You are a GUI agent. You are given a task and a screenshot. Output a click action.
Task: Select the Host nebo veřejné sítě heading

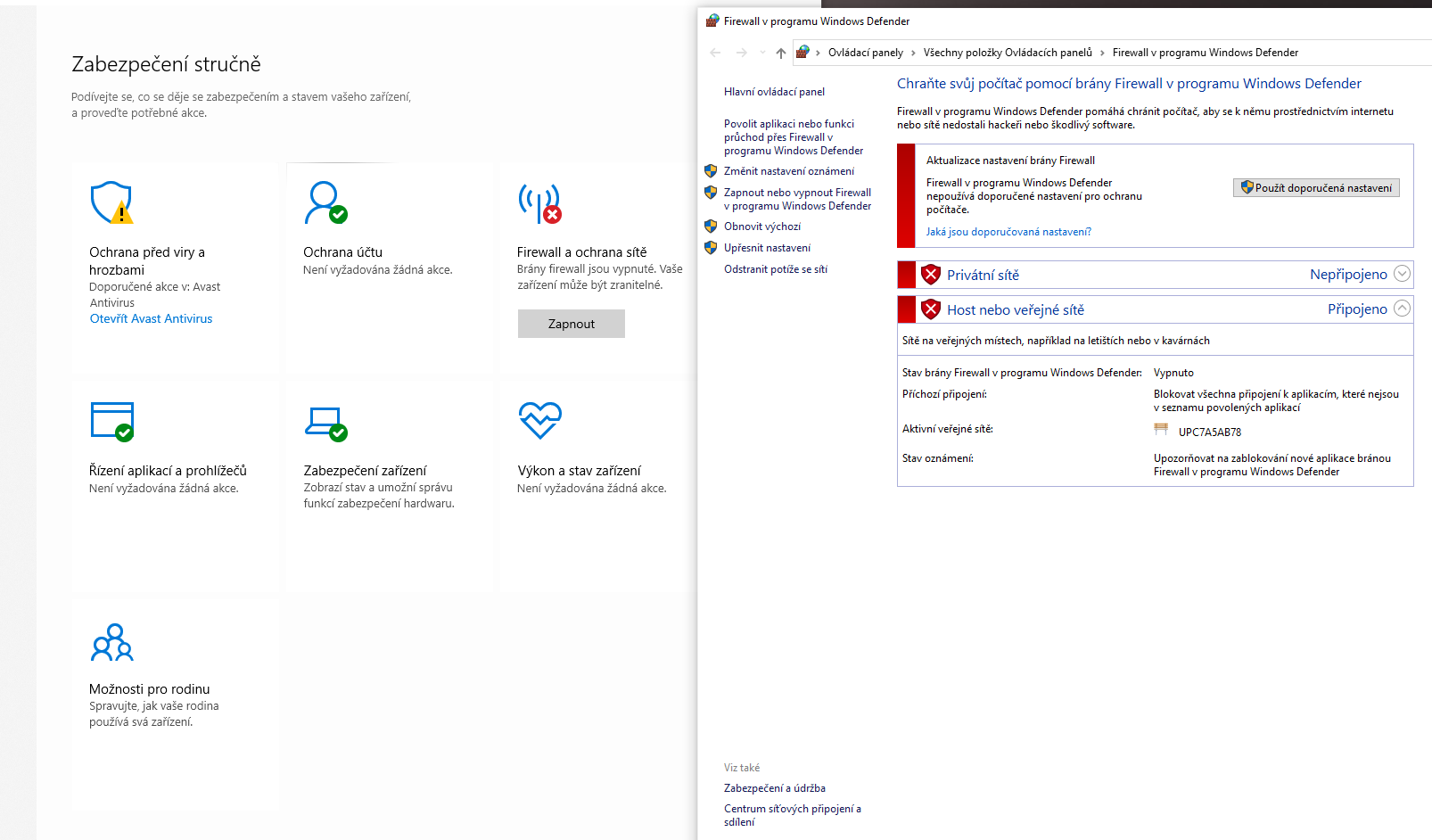[x=1016, y=309]
